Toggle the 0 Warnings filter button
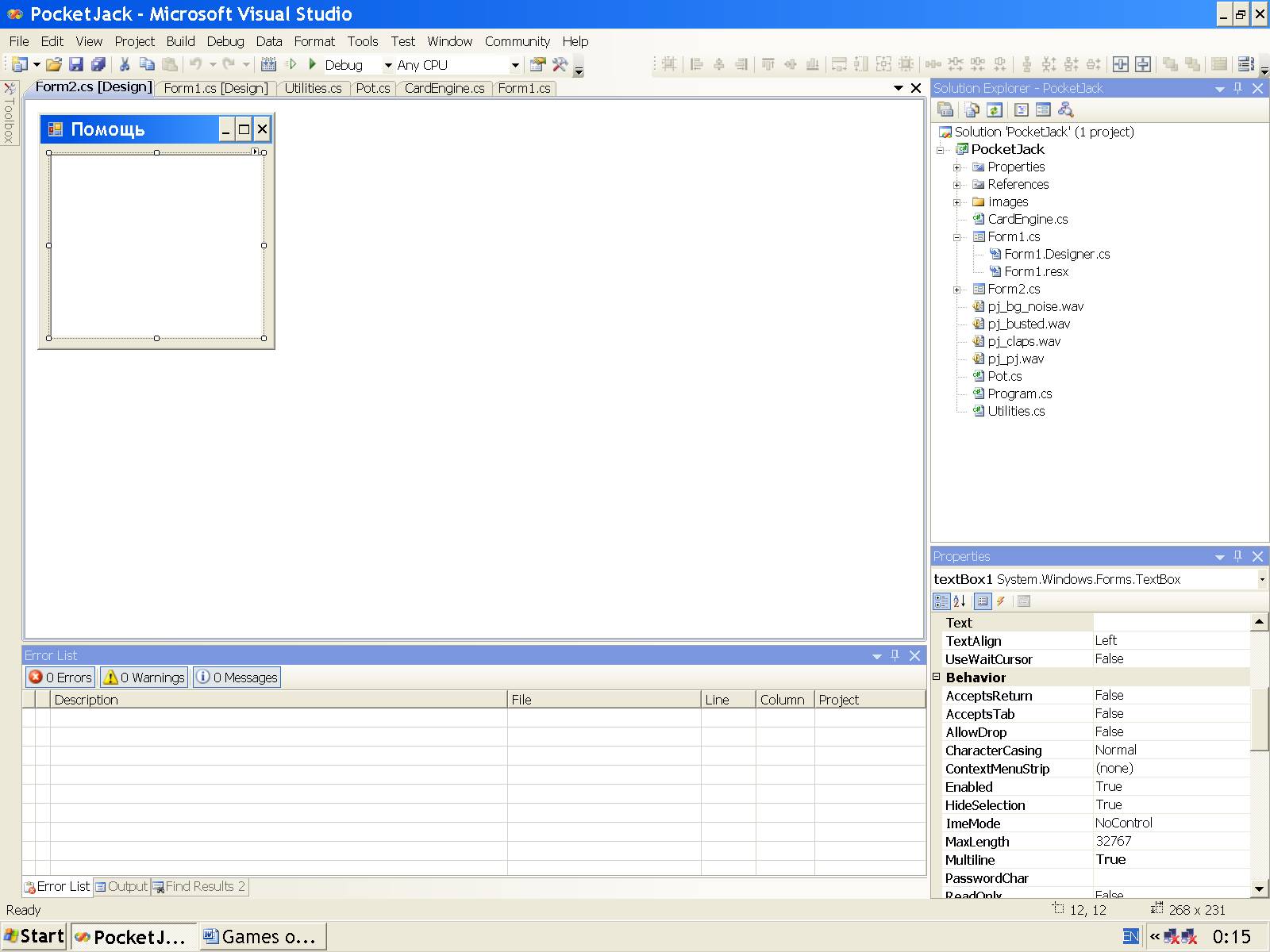The height and width of the screenshot is (952, 1270). pos(144,678)
